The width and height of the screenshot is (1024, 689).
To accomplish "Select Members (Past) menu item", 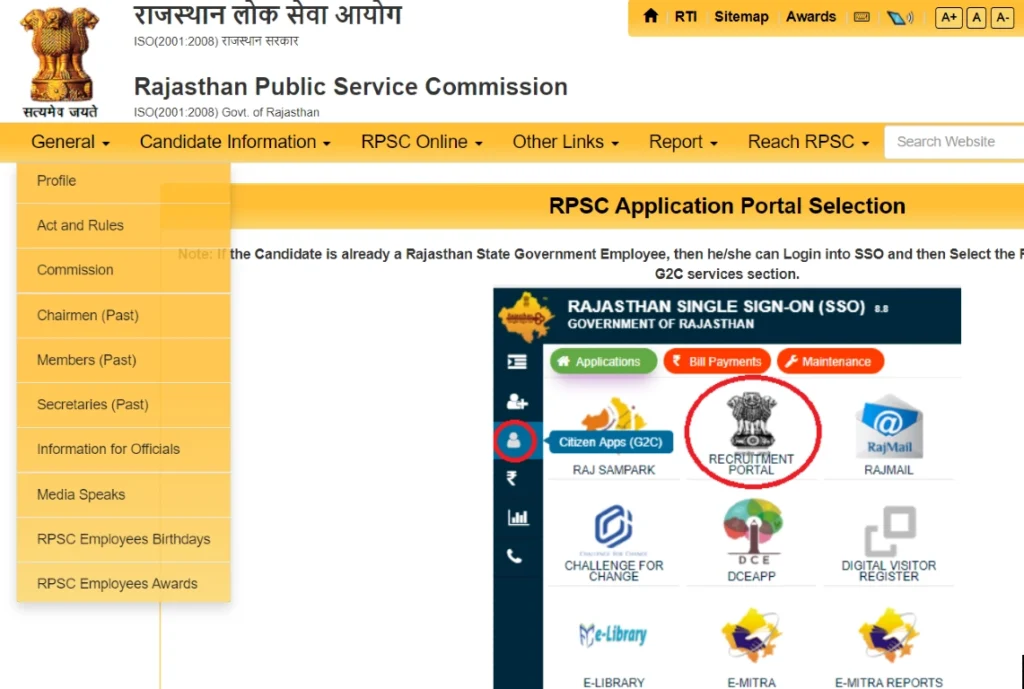I will click(123, 360).
